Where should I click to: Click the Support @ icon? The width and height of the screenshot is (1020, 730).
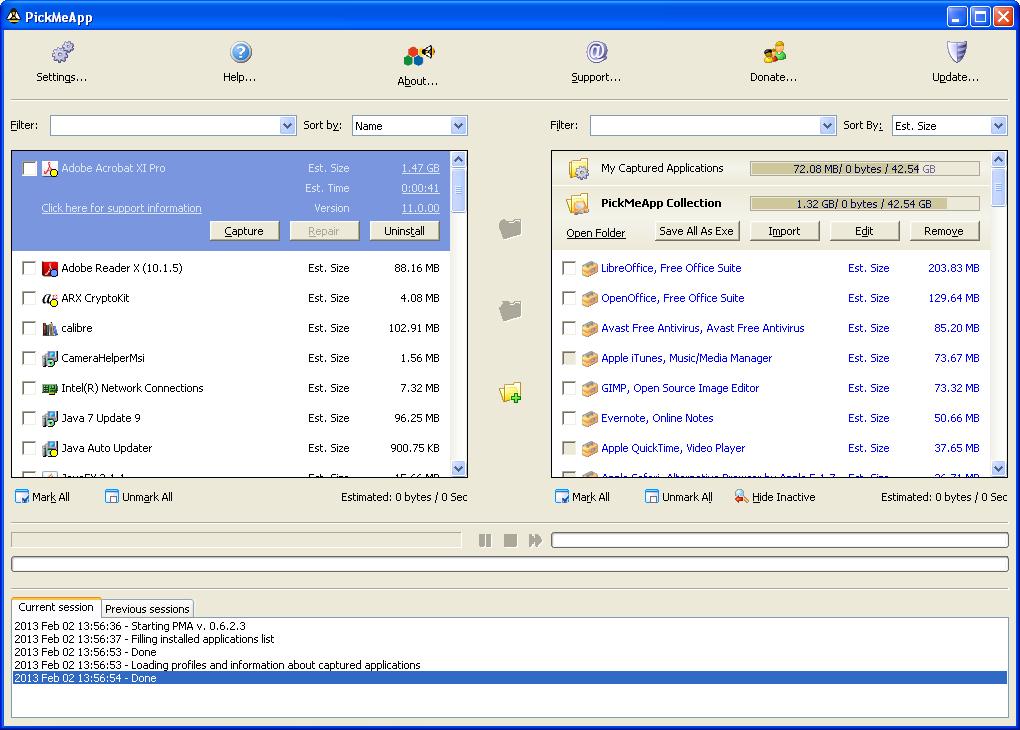pos(596,52)
